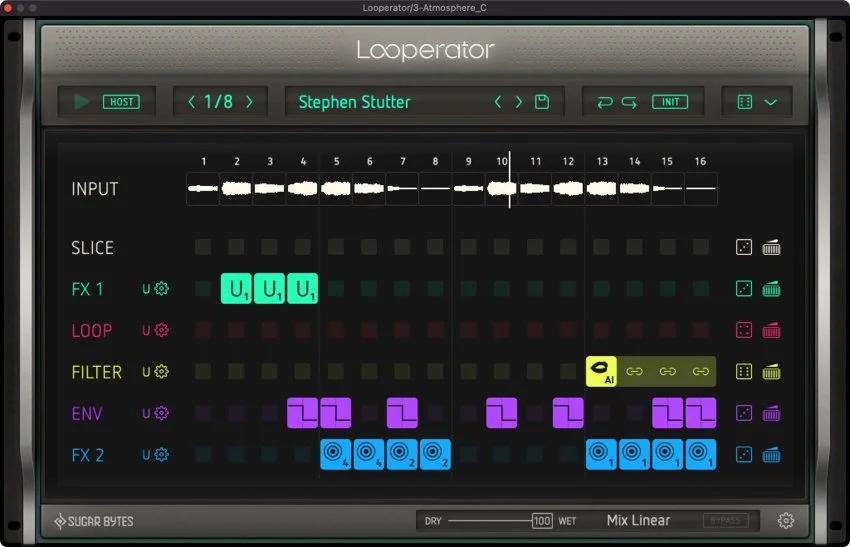Randomize the FX 2 row with dice icon
This screenshot has width=850, height=547.
(744, 454)
